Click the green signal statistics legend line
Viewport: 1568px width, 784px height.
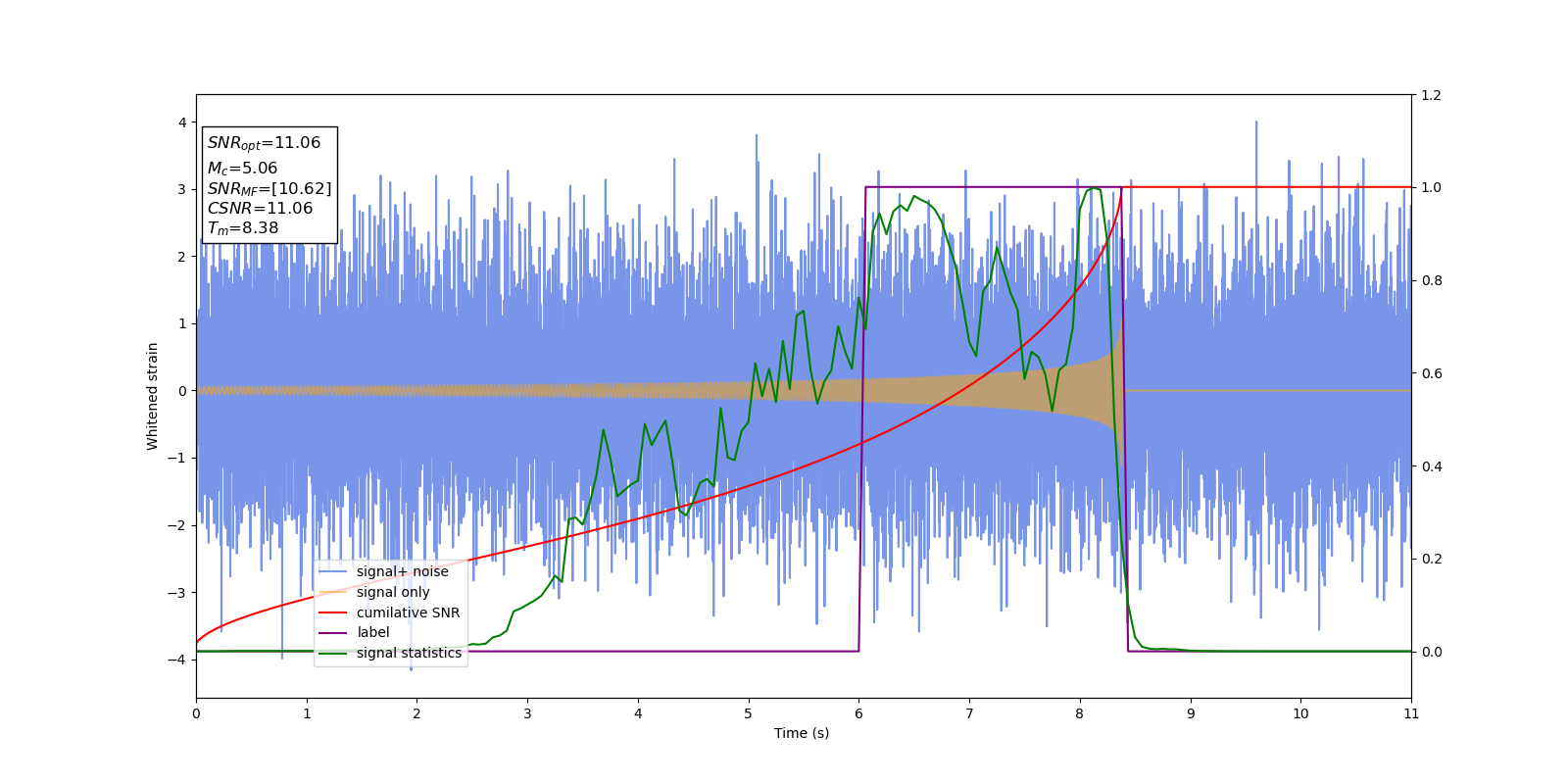point(333,653)
